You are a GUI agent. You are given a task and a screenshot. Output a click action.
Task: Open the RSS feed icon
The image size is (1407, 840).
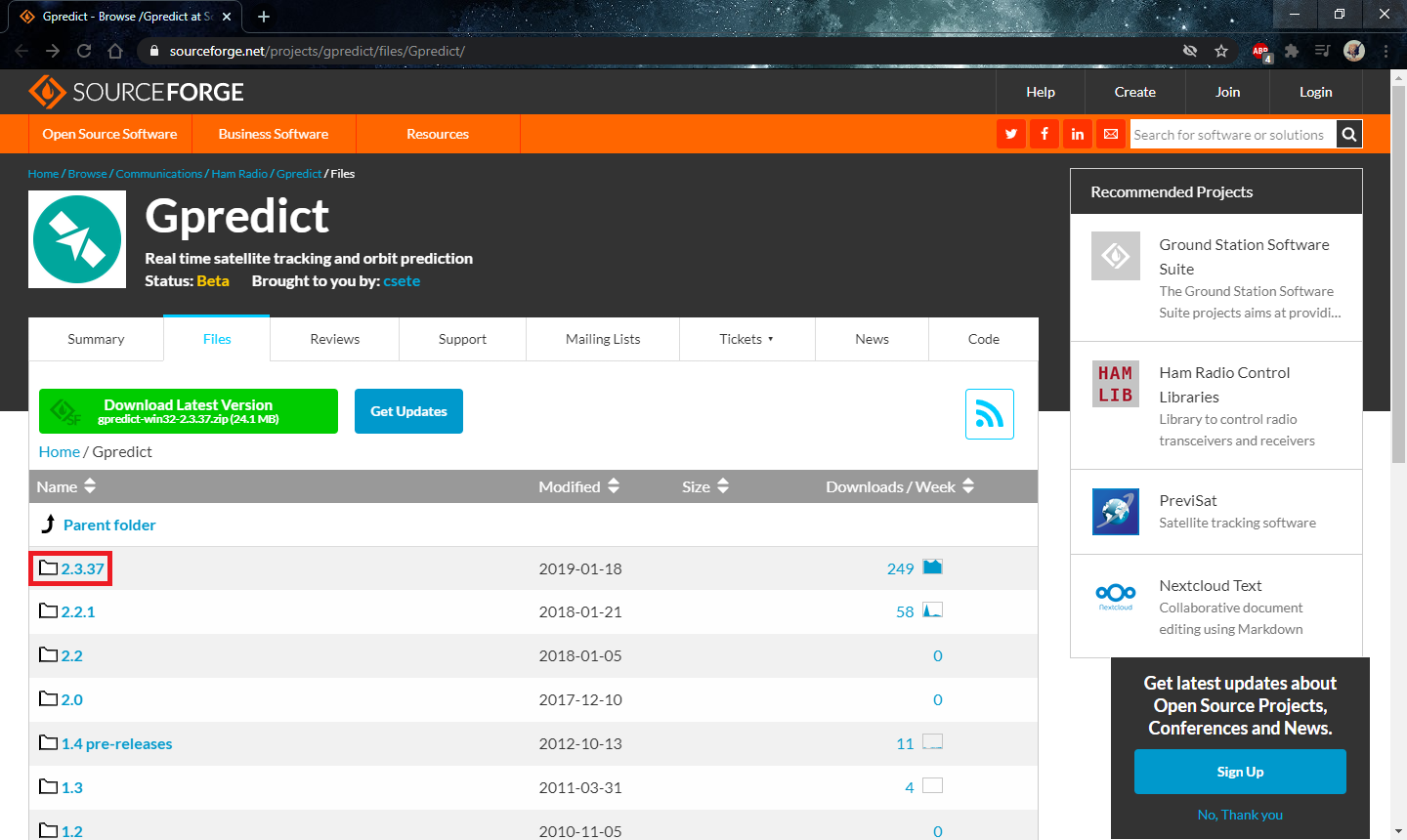990,414
